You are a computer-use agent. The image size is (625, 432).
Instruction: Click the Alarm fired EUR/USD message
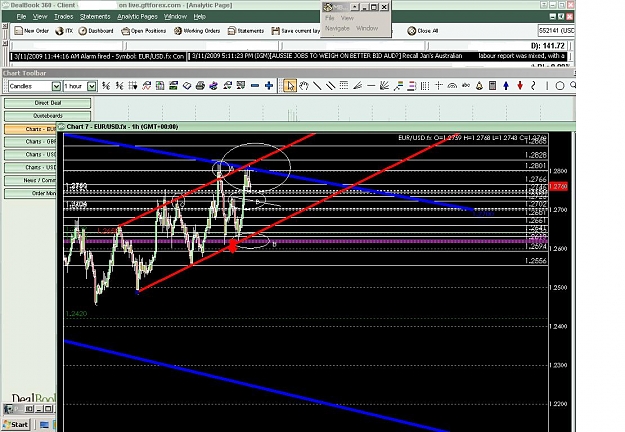(x=98, y=57)
